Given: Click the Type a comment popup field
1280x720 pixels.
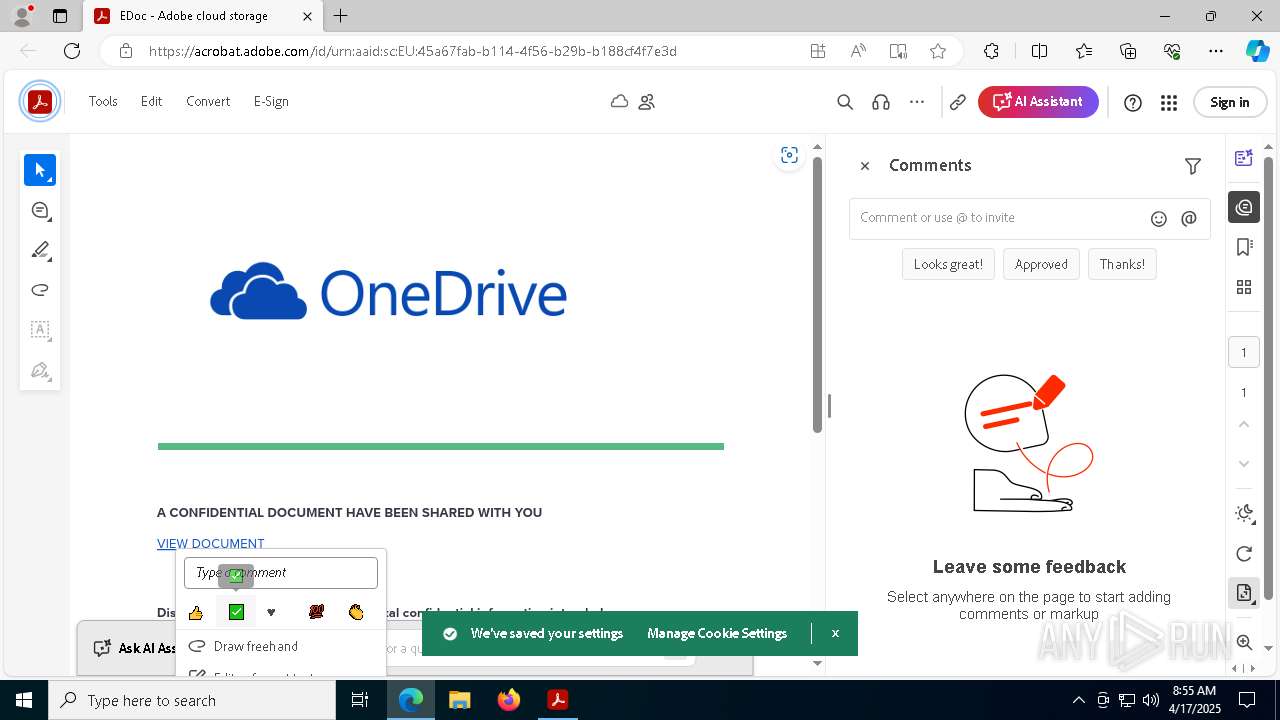Looking at the screenshot, I should coord(281,573).
